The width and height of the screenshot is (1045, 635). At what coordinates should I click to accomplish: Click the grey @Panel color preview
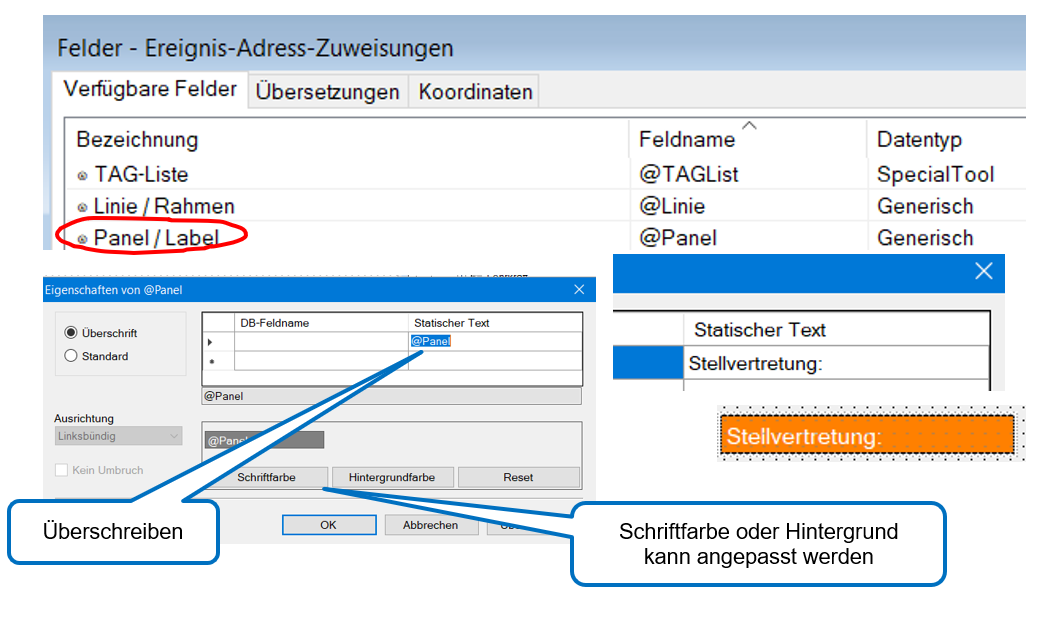pyautogui.click(x=265, y=440)
